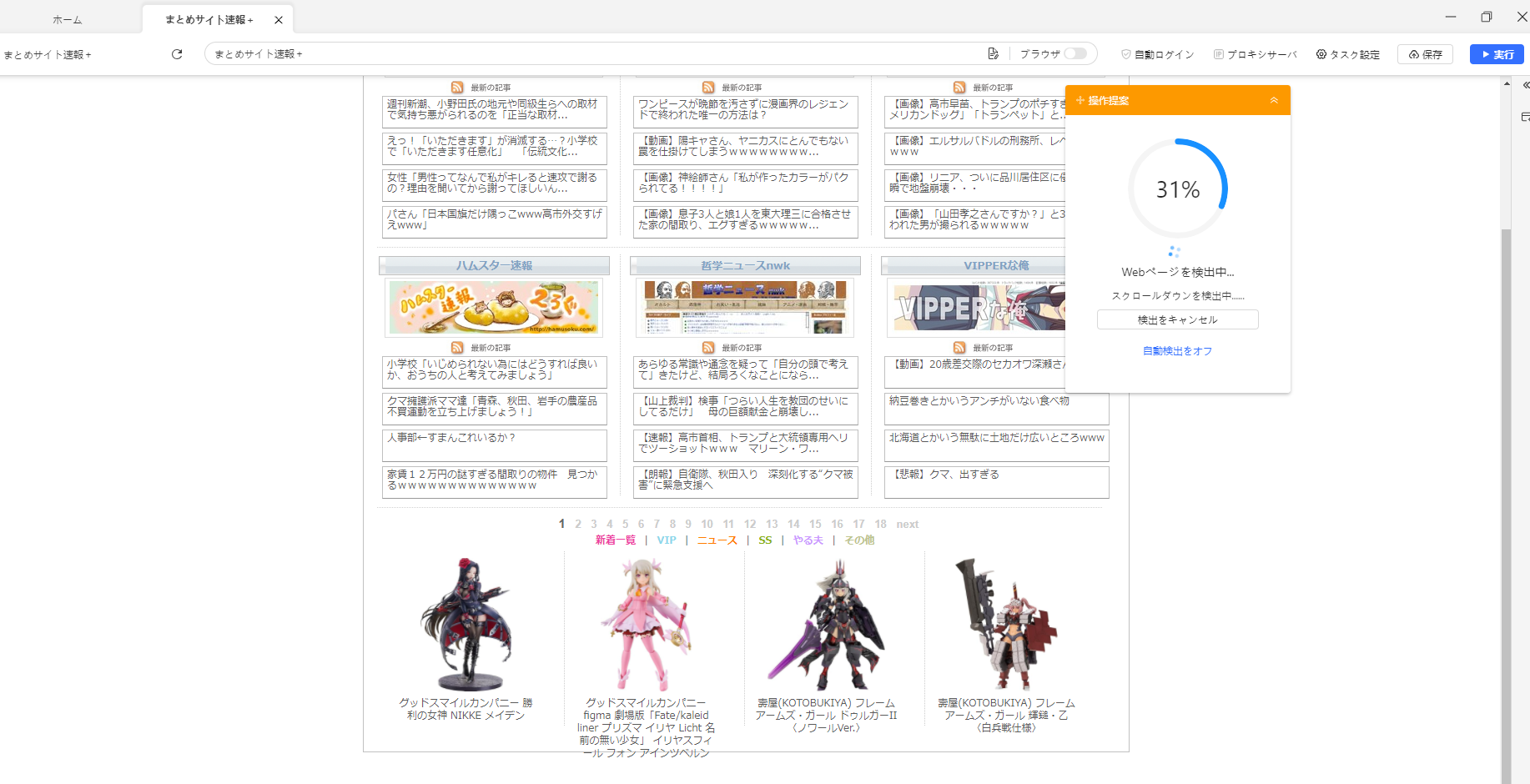Select the VIP category link
The width and height of the screenshot is (1530, 784).
click(x=667, y=540)
